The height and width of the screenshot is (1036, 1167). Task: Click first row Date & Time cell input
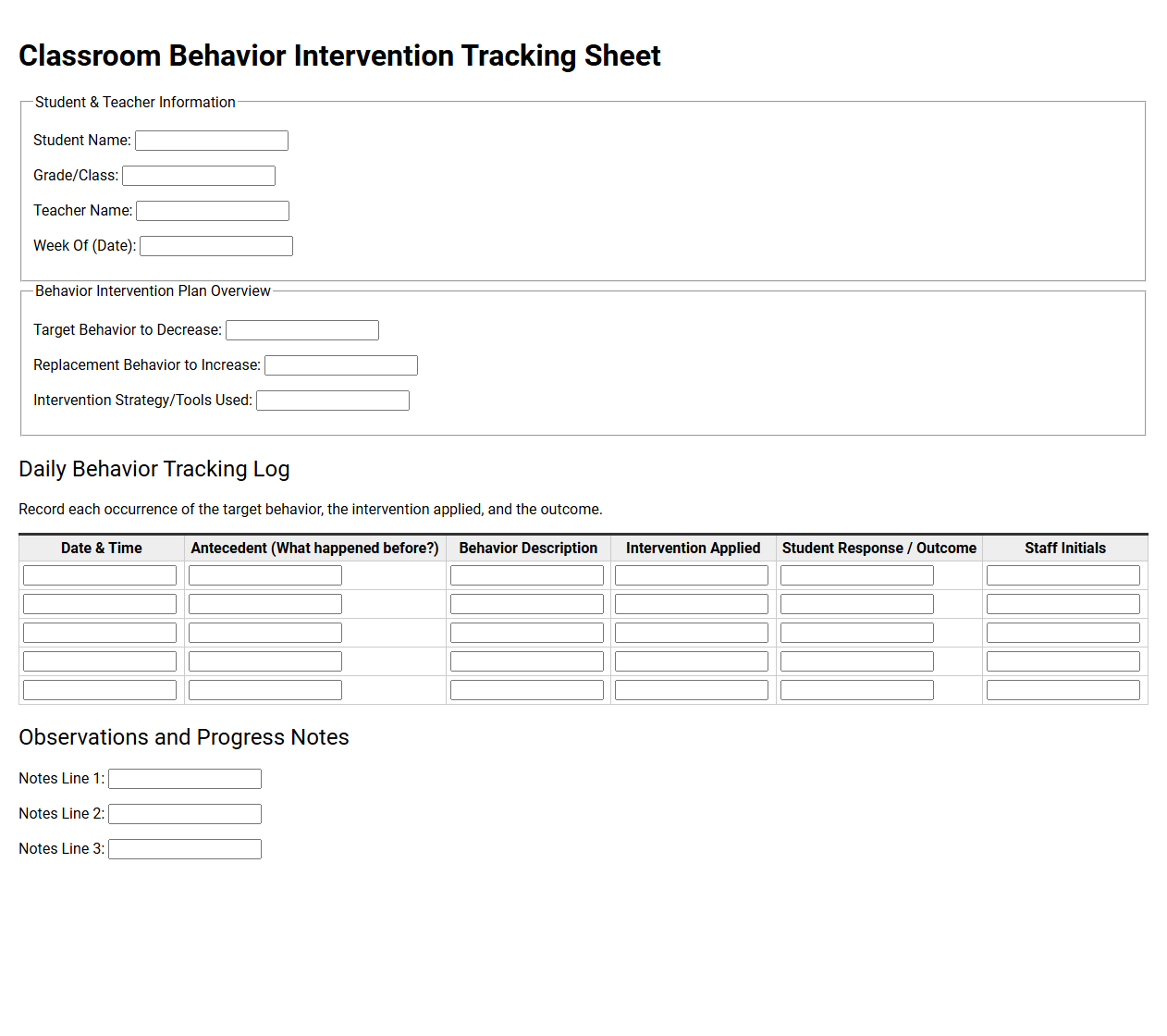[100, 575]
